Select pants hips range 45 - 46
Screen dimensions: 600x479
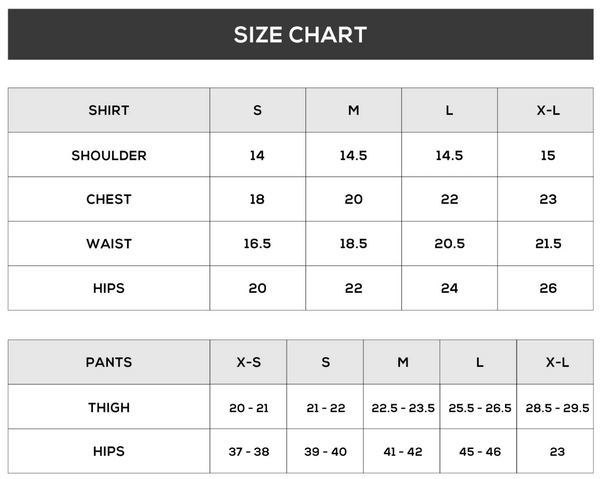pos(479,451)
